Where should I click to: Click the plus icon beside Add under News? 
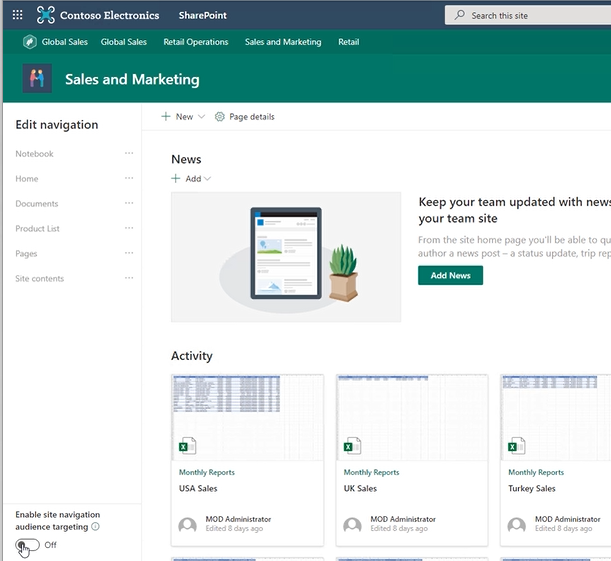176,178
